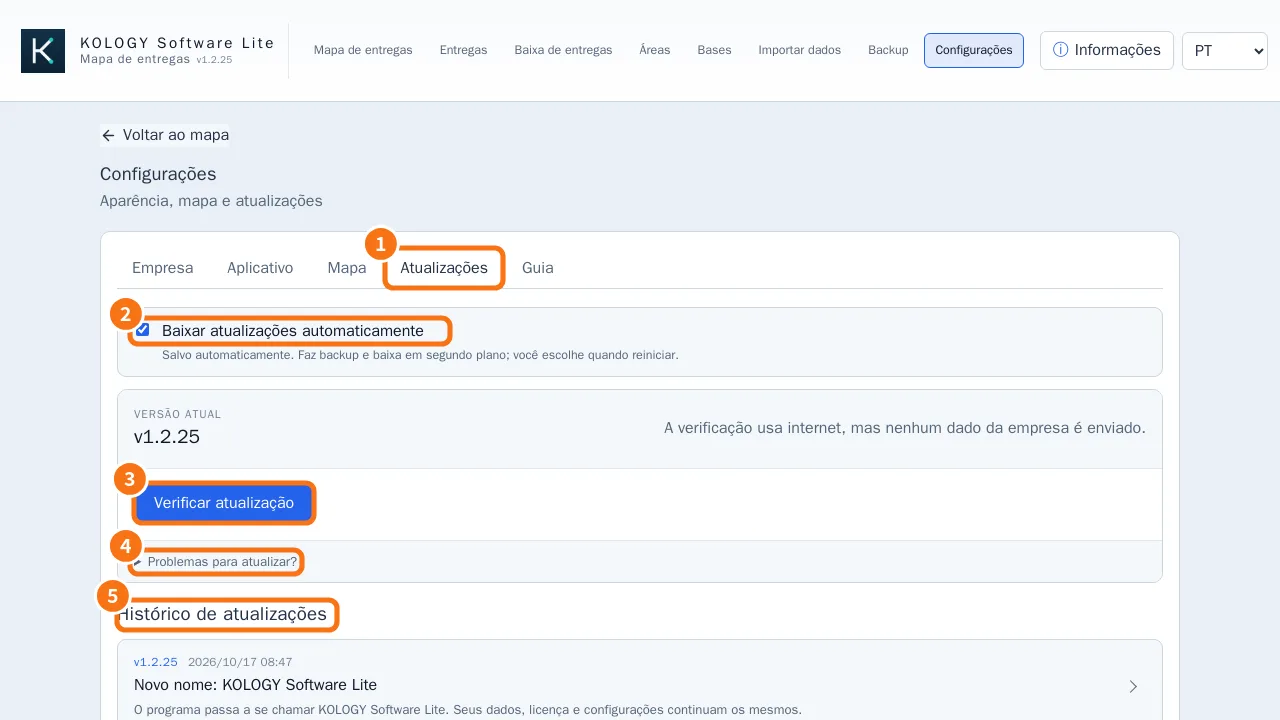Click the info circle icon in Informações
The width and height of the screenshot is (1280, 720).
tap(1061, 50)
